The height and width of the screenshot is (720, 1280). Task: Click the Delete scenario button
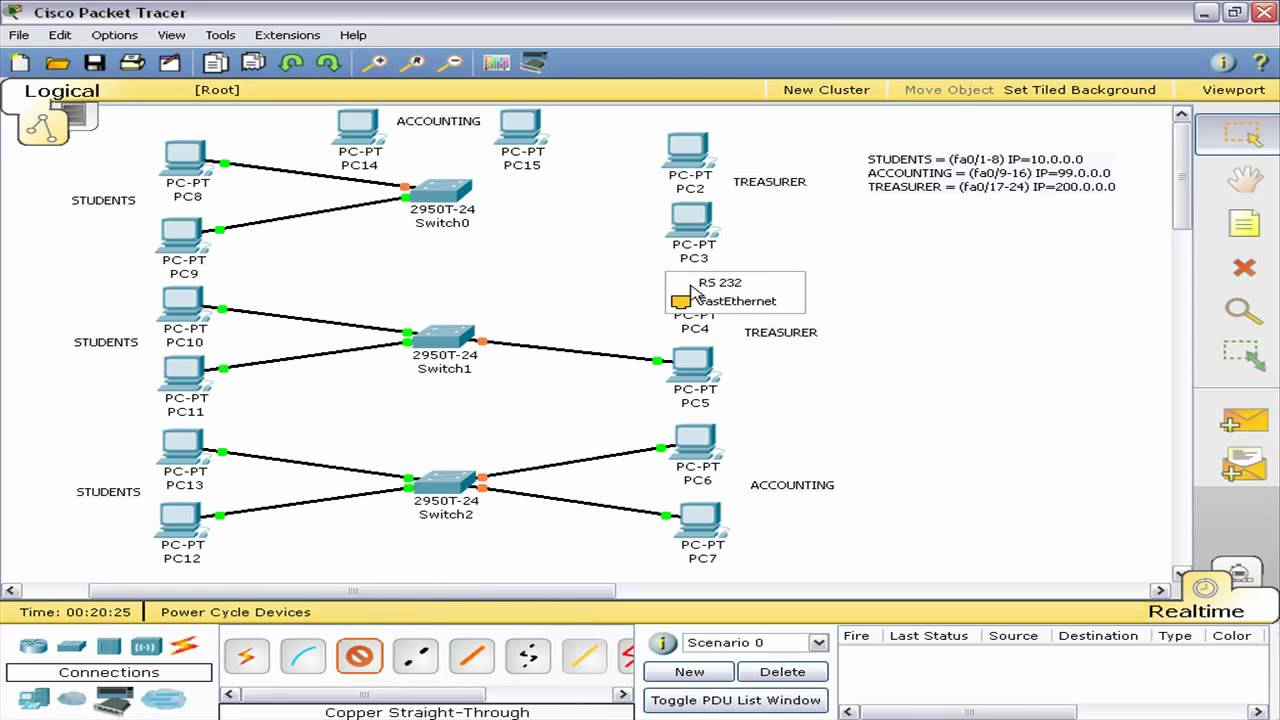[783, 671]
